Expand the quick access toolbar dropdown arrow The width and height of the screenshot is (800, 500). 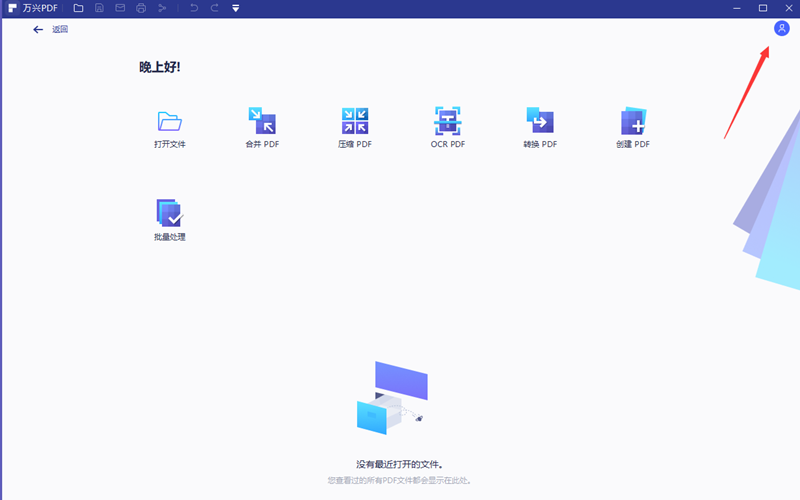click(x=235, y=8)
